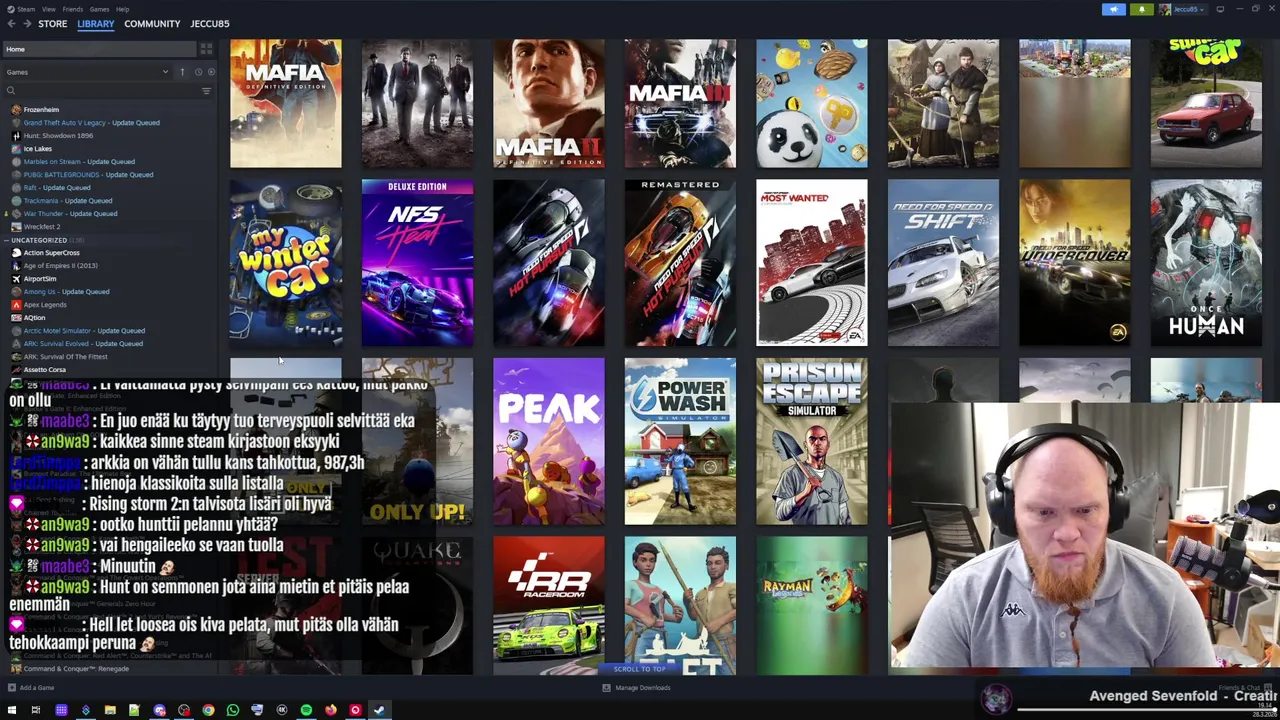1280x720 pixels.
Task: Open Spotify from the taskbar
Action: [306, 710]
